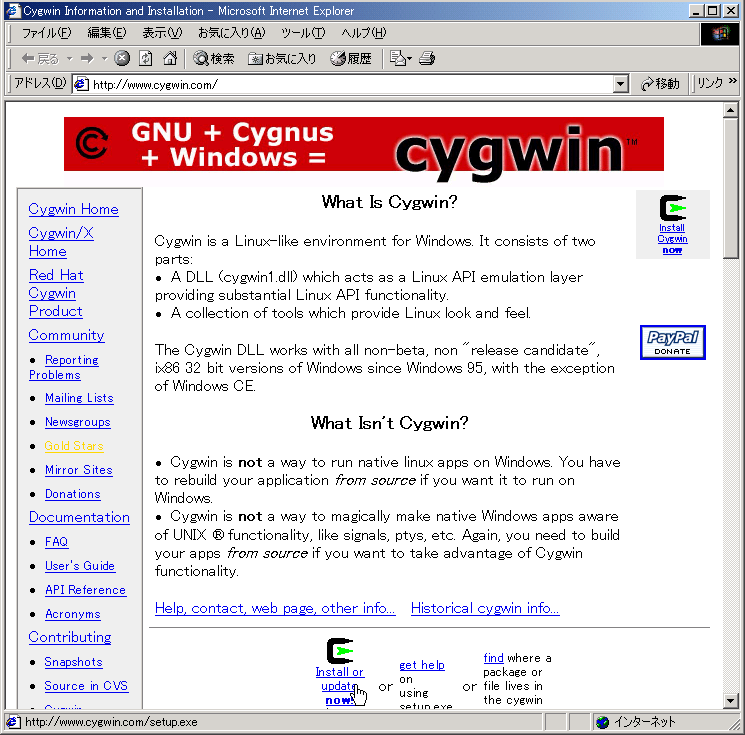Click the page icon in the status bar
745x735 pixels.
(13, 722)
